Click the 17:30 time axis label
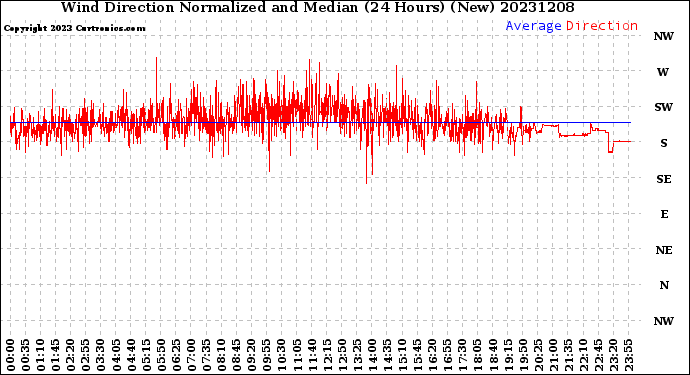Image resolution: width=690 pixels, height=375 pixels. (x=462, y=355)
